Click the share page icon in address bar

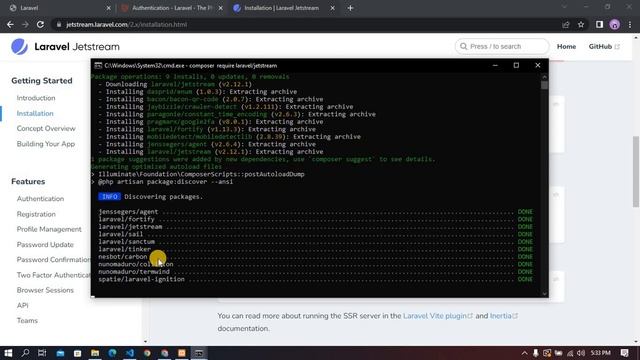point(566,24)
